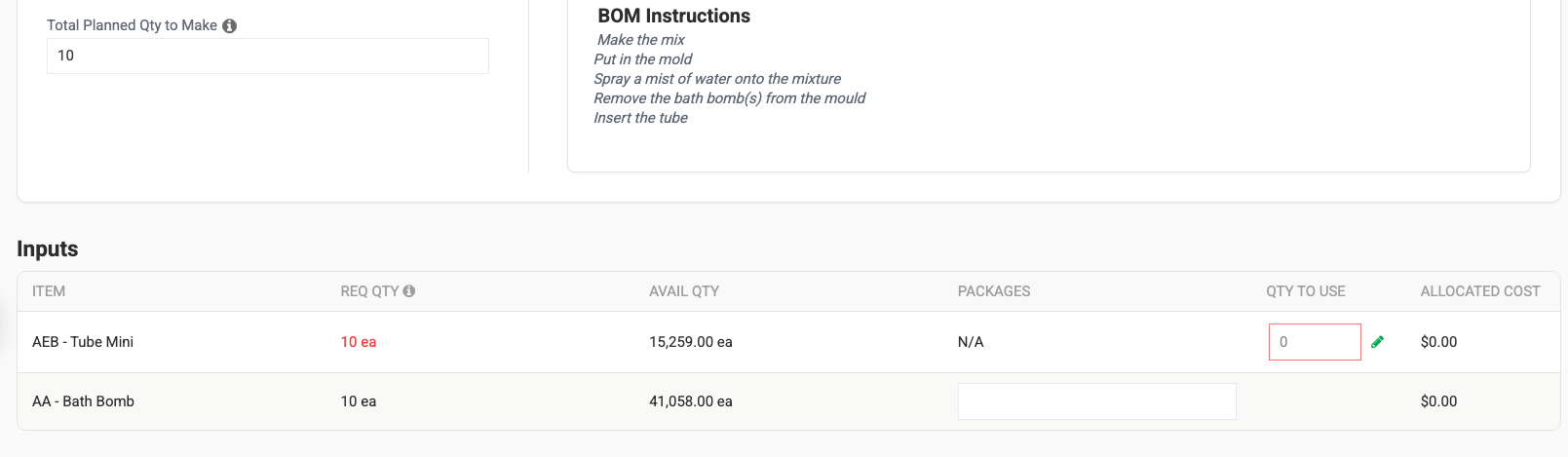Click green pencil icon for AEB - Tube Mini
This screenshot has width=1568, height=457.
(1378, 342)
